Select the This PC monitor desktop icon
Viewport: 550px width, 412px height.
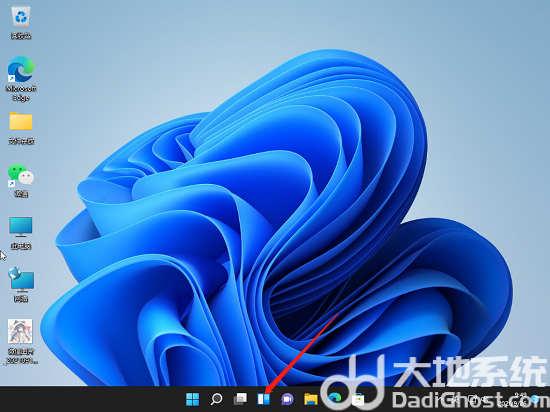coord(21,227)
